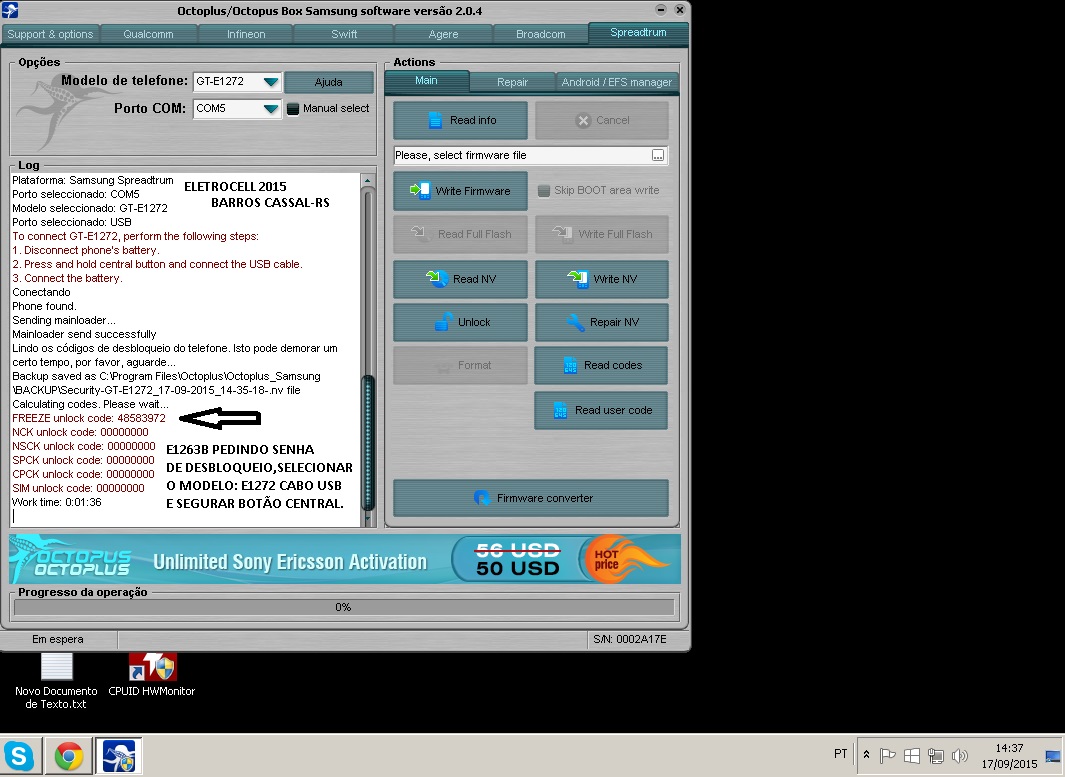This screenshot has height=777, width=1065.
Task: Click the network tray icon
Action: point(936,755)
